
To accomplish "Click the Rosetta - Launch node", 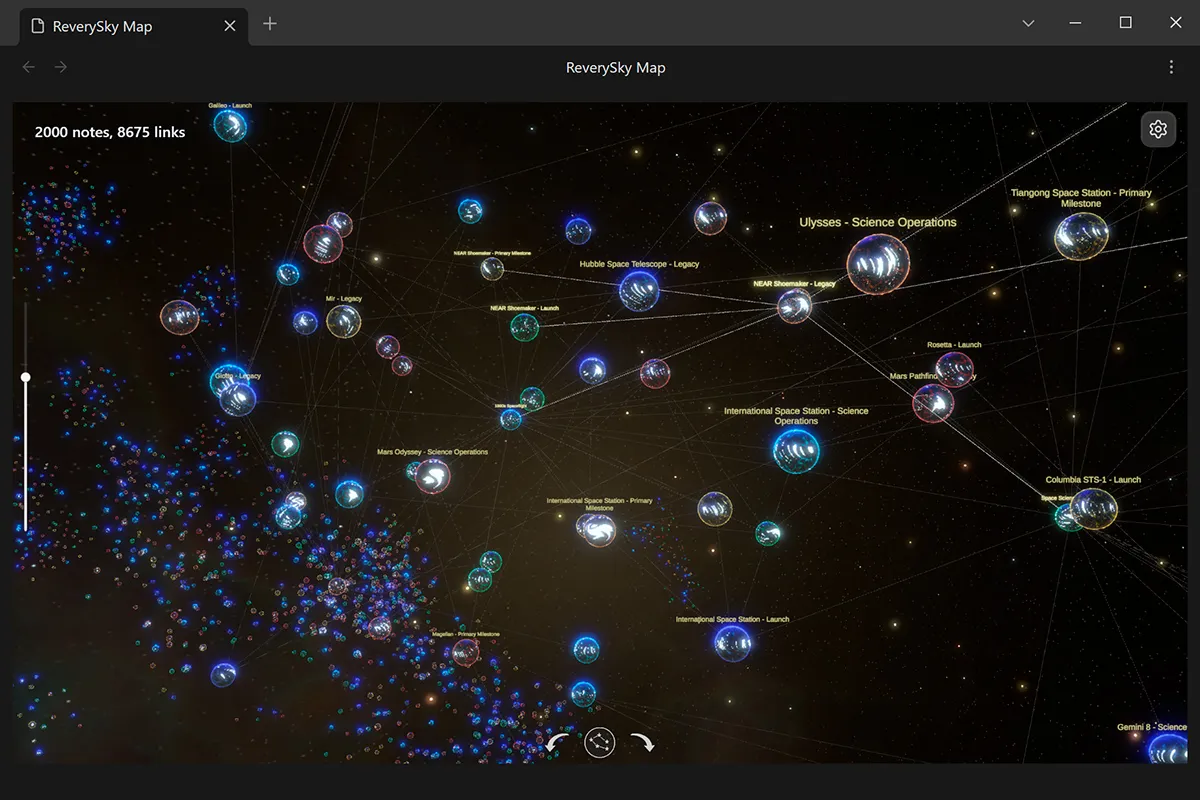I will pos(955,369).
